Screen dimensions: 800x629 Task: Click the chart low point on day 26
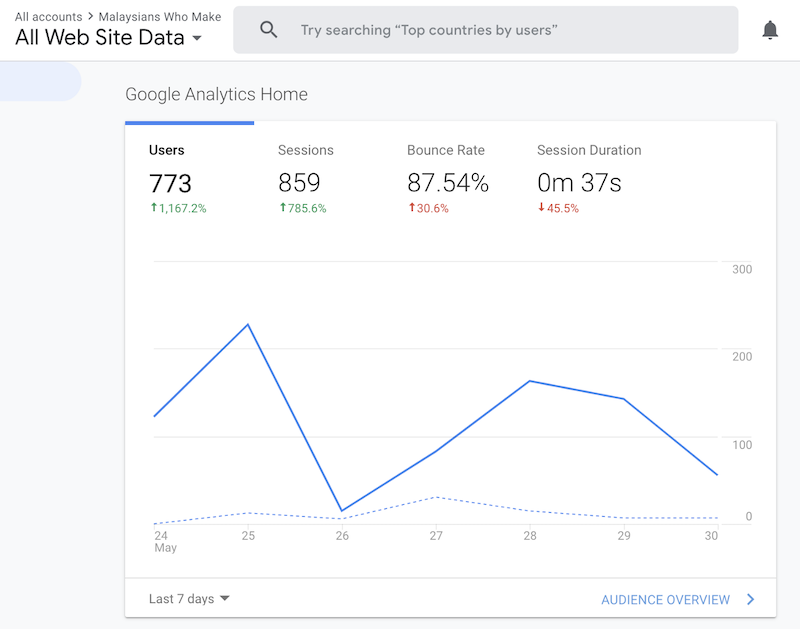click(x=342, y=510)
